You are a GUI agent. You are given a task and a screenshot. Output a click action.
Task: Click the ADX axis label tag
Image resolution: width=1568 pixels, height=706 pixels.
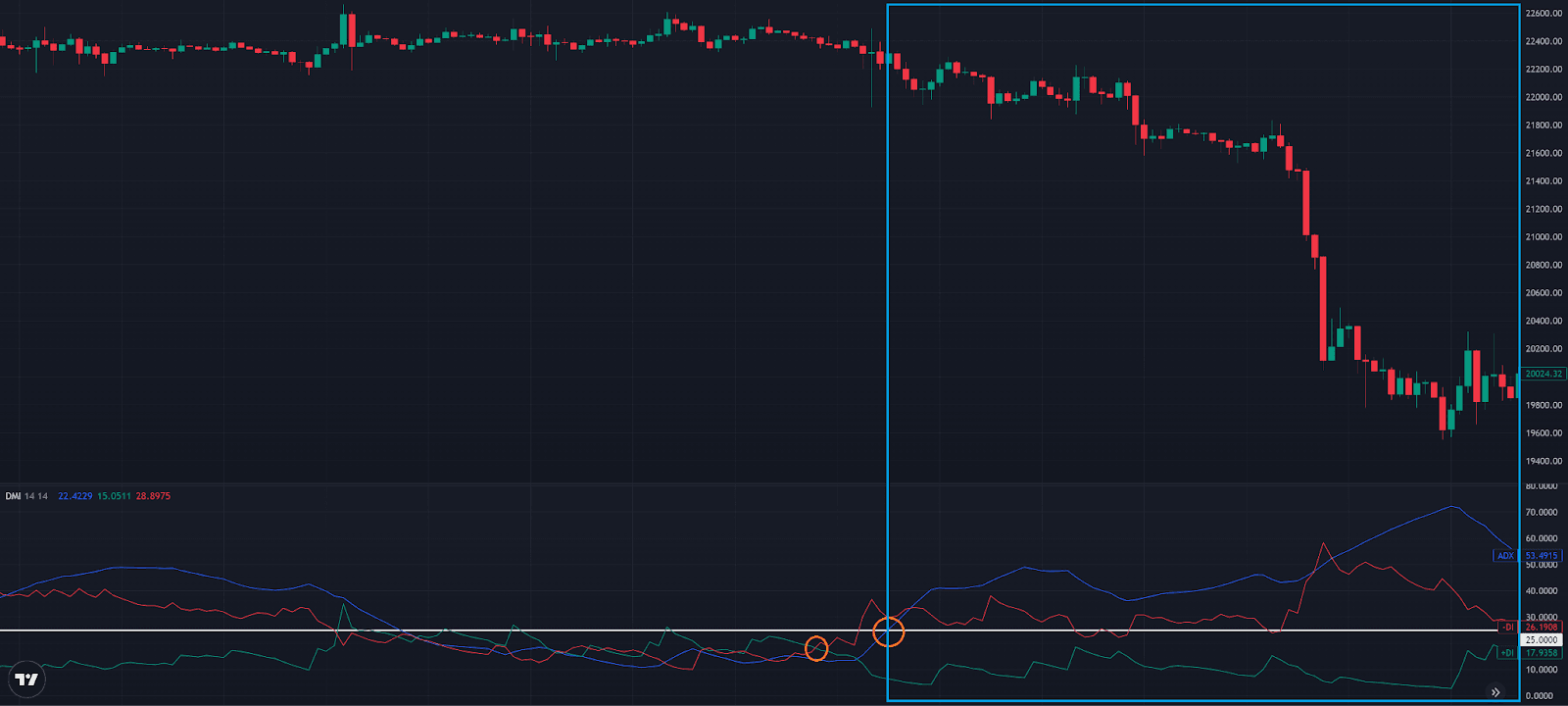pos(1505,556)
